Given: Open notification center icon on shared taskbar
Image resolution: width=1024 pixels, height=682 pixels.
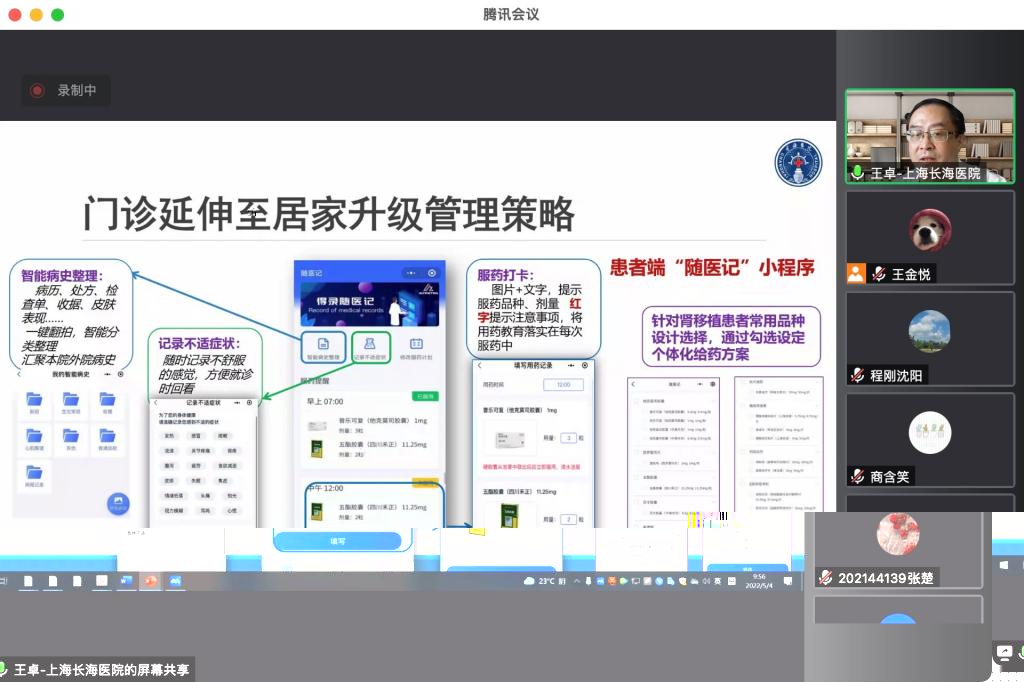Looking at the screenshot, I should coord(788,581).
